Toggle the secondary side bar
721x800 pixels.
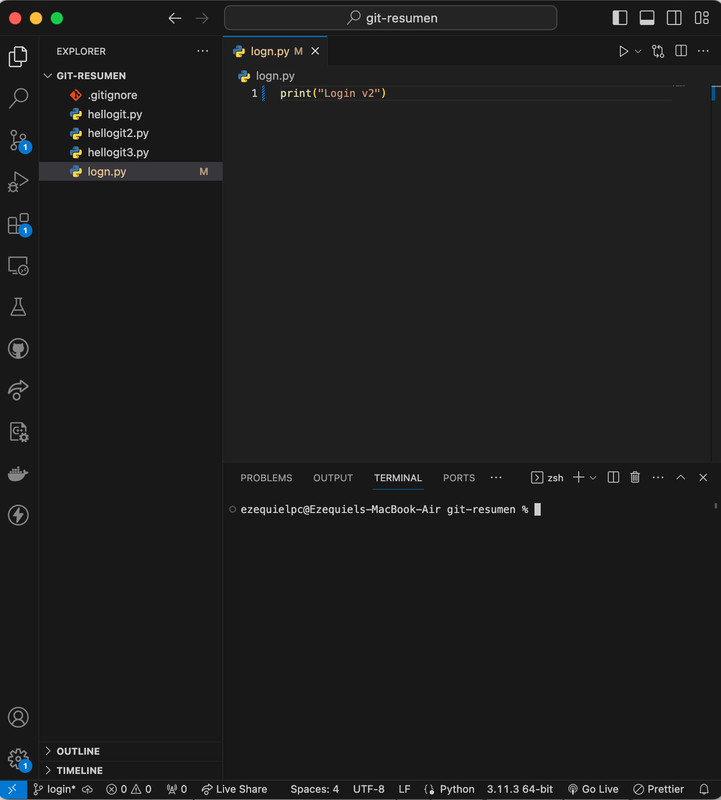[674, 18]
